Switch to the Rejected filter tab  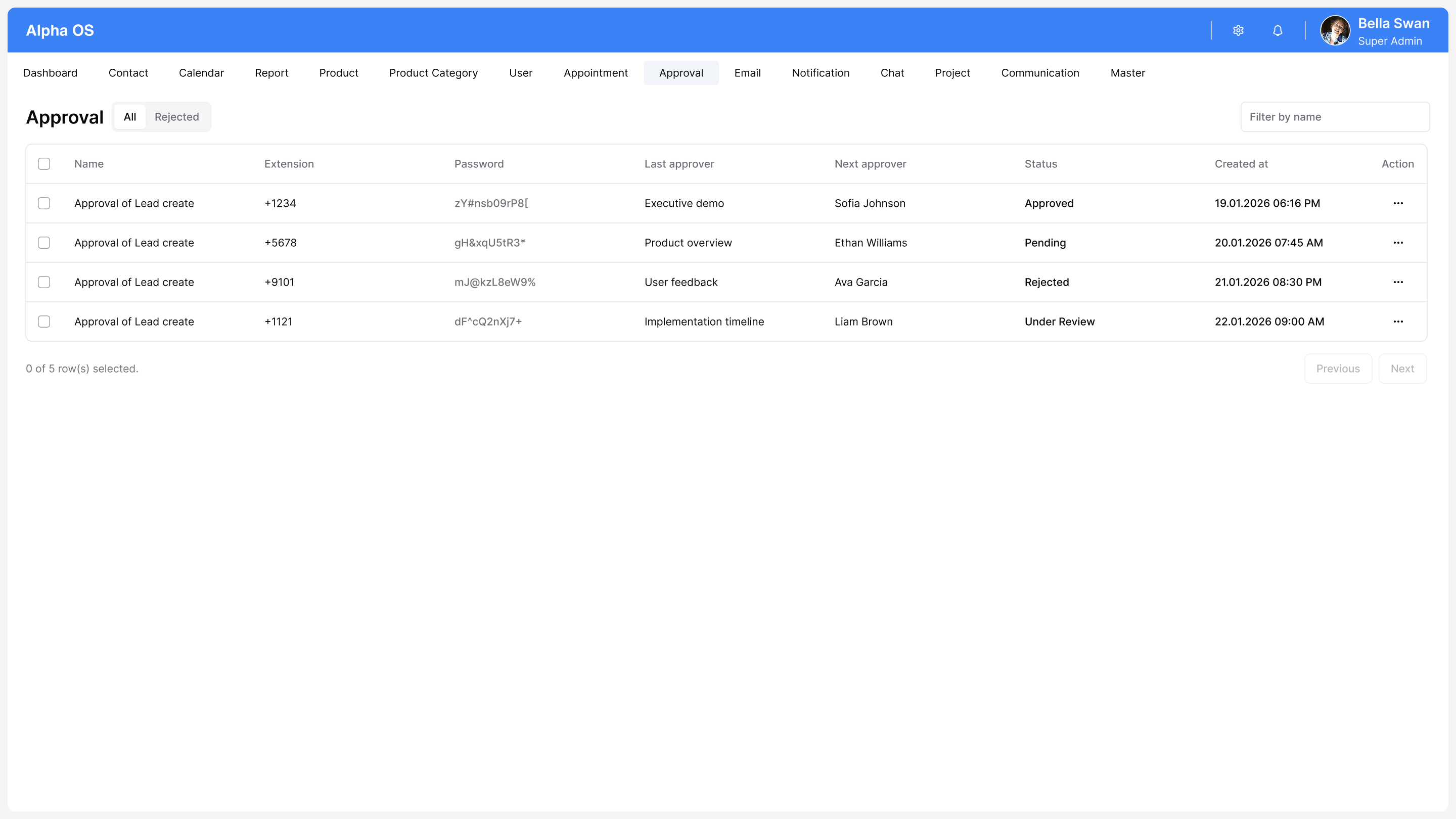[x=176, y=117]
